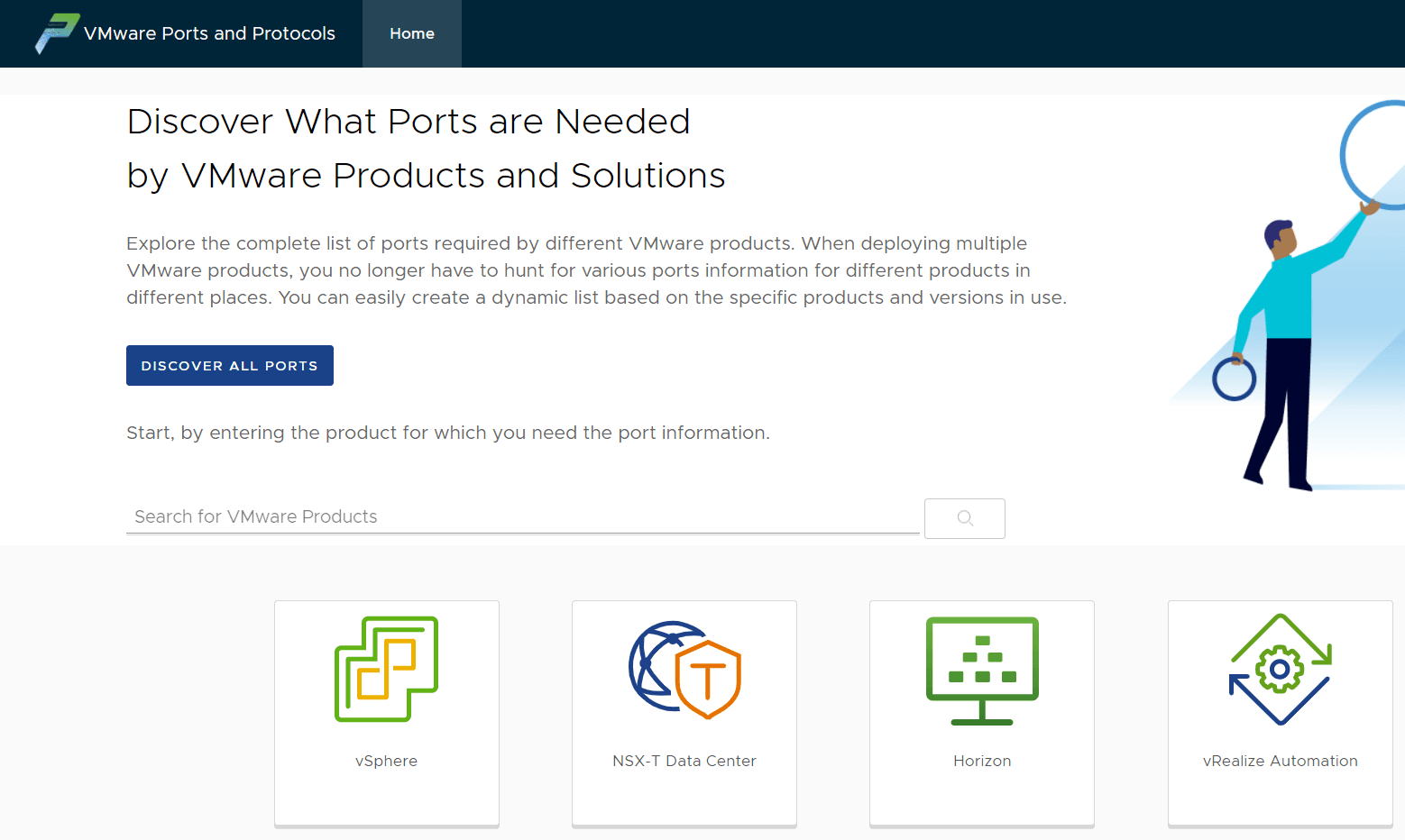Click the Horizon product label

[x=982, y=761]
